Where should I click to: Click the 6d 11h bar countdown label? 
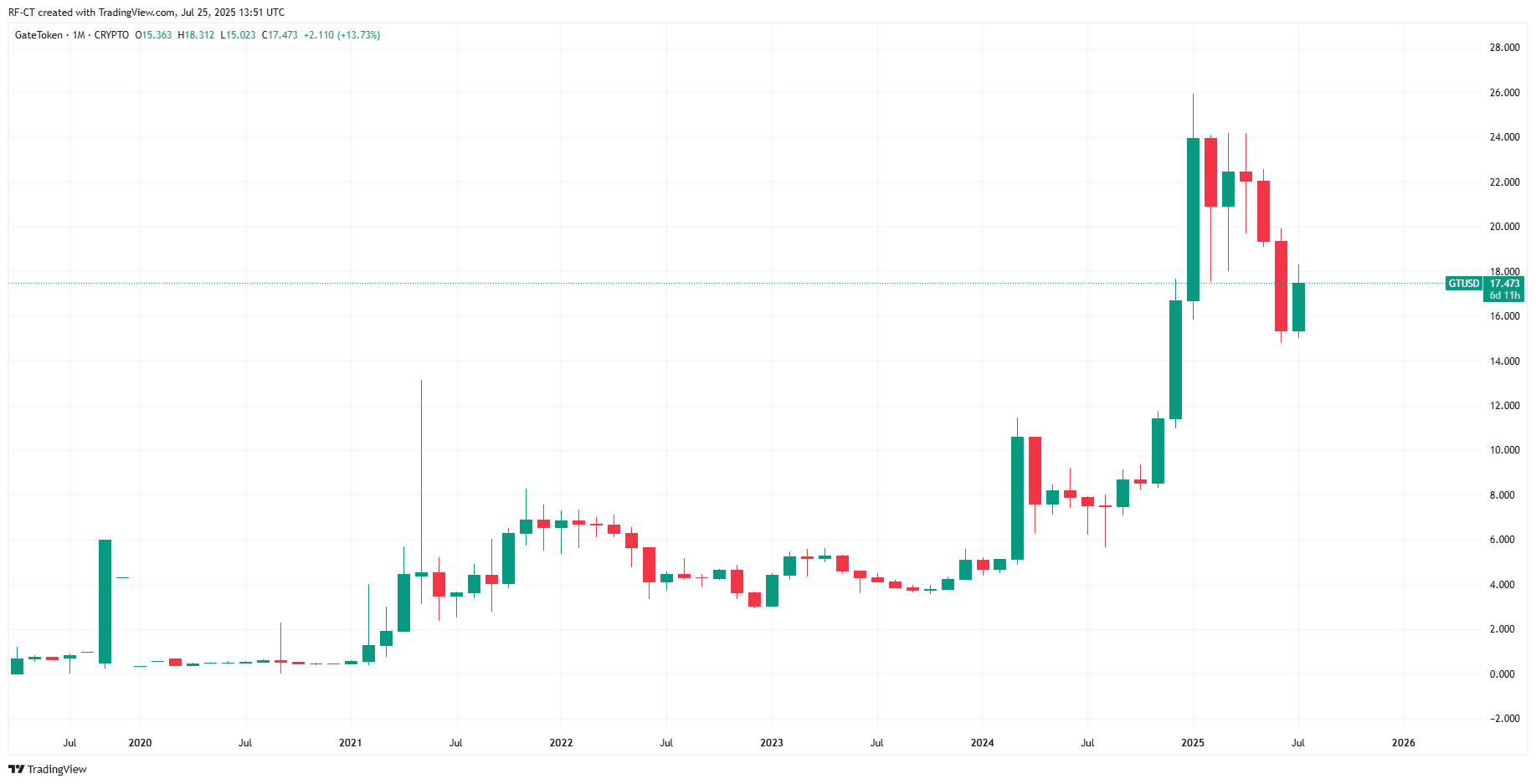coord(1504,295)
